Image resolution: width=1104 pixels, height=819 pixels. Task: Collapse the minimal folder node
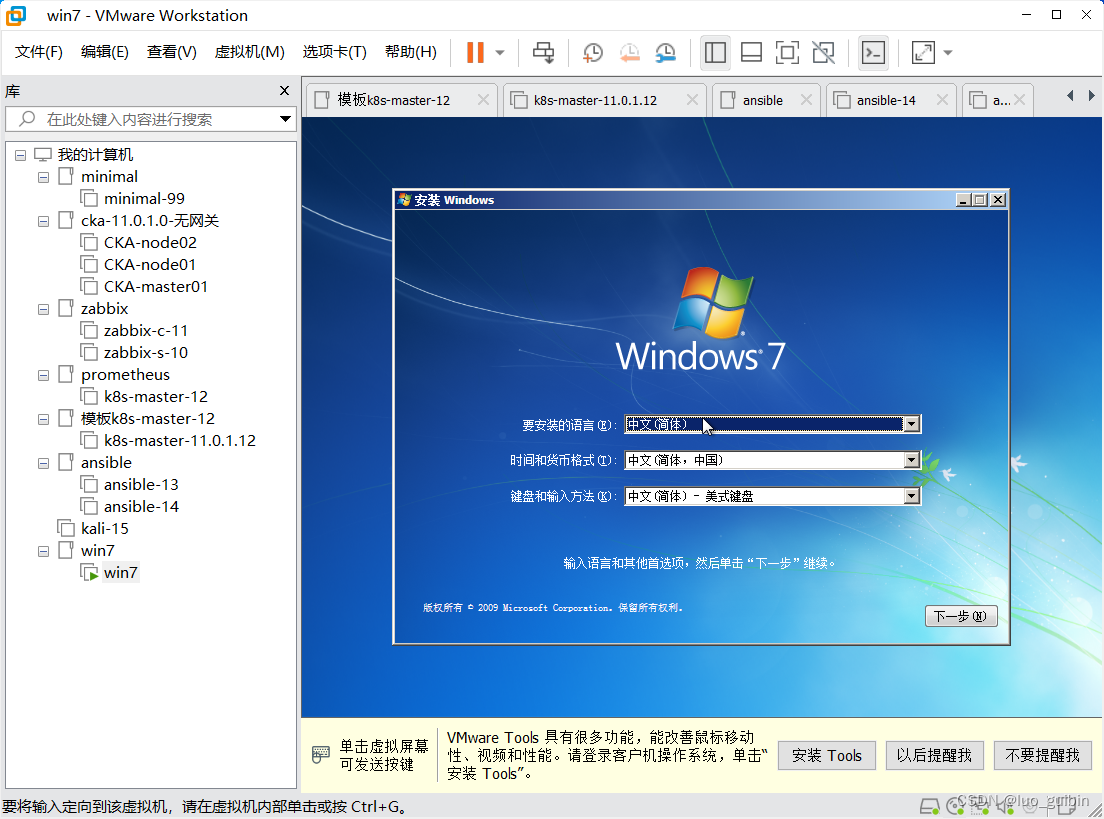[x=43, y=177]
